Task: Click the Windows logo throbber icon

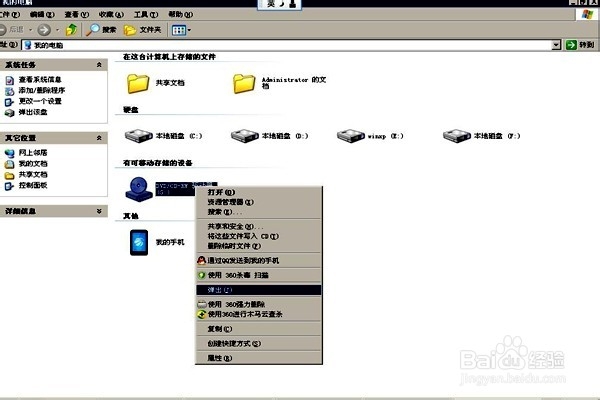Action: coord(587,15)
